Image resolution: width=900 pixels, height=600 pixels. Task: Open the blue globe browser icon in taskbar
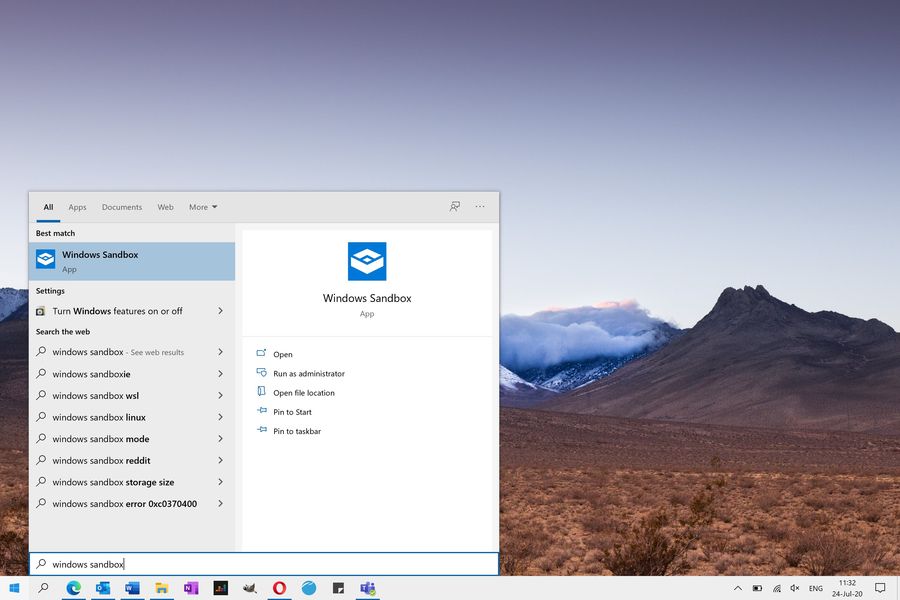(309, 588)
